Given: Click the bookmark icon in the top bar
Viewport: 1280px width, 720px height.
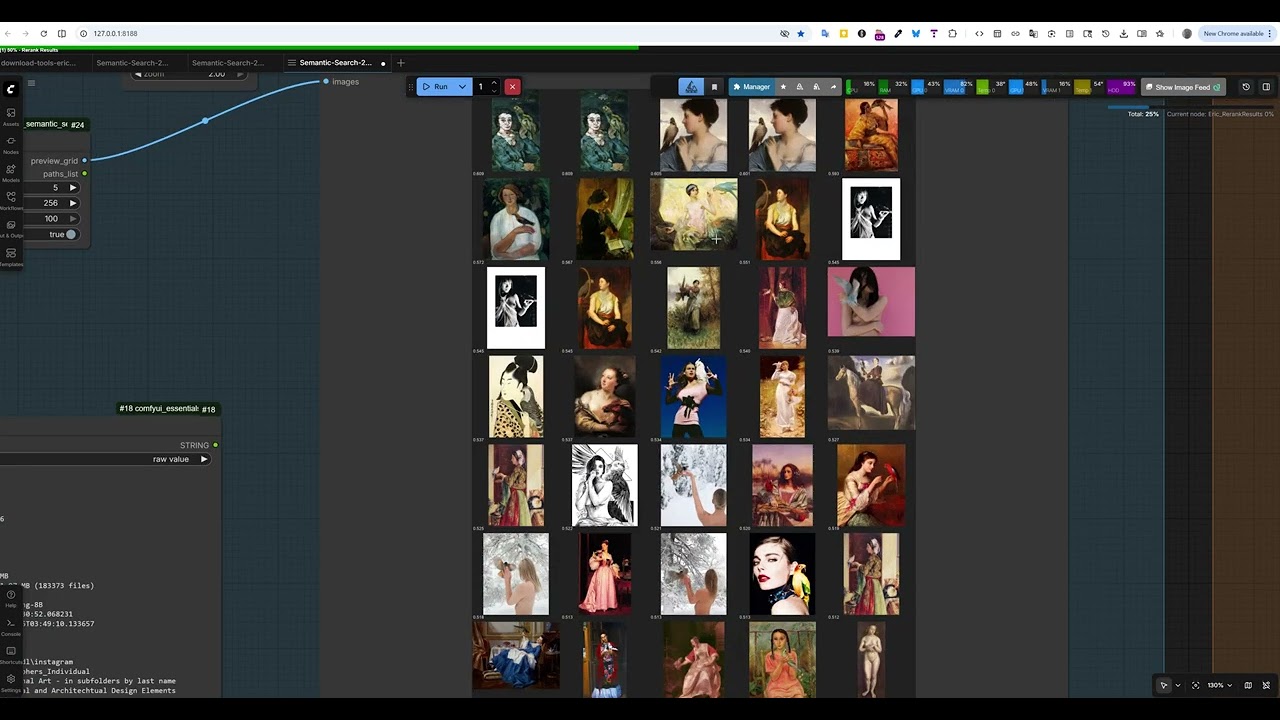Looking at the screenshot, I should pos(714,87).
